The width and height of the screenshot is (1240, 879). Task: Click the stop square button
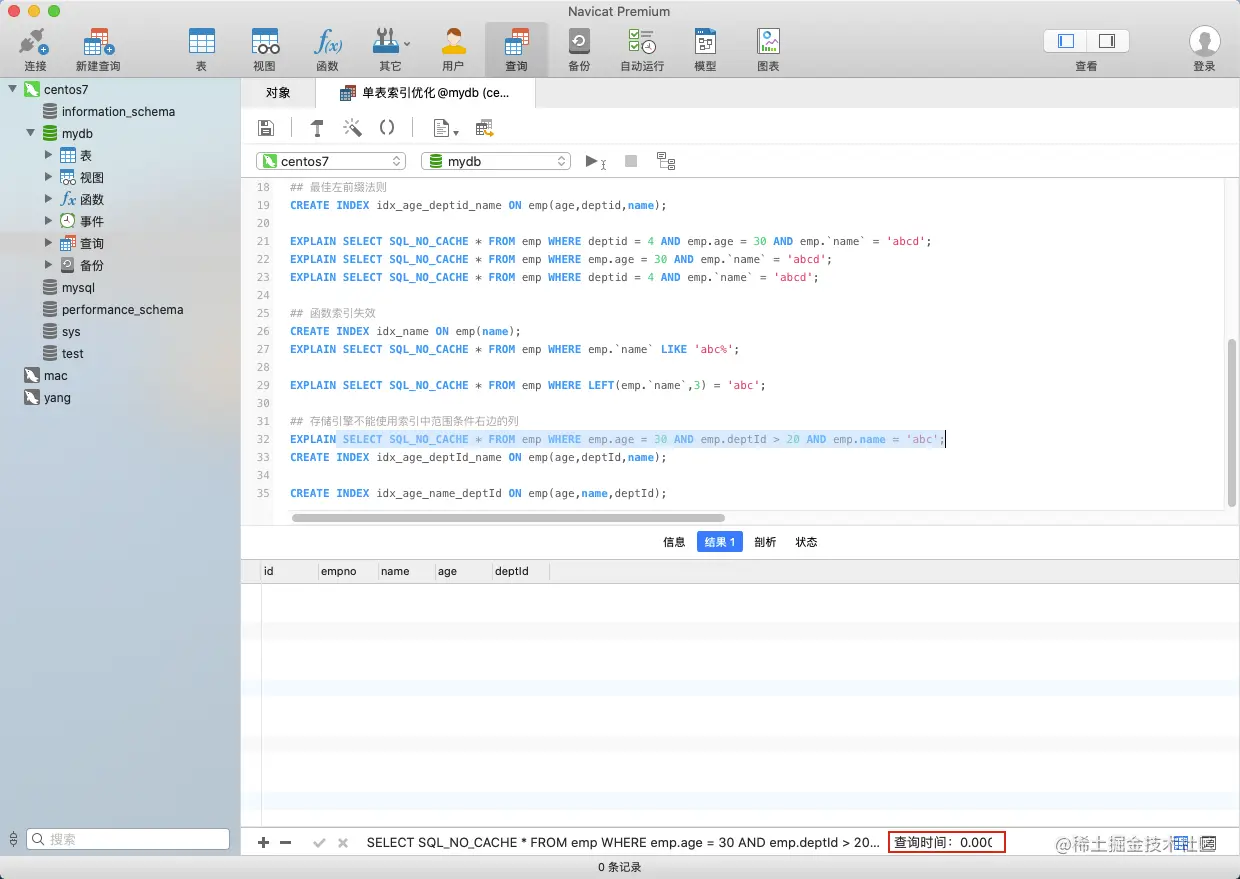[631, 161]
